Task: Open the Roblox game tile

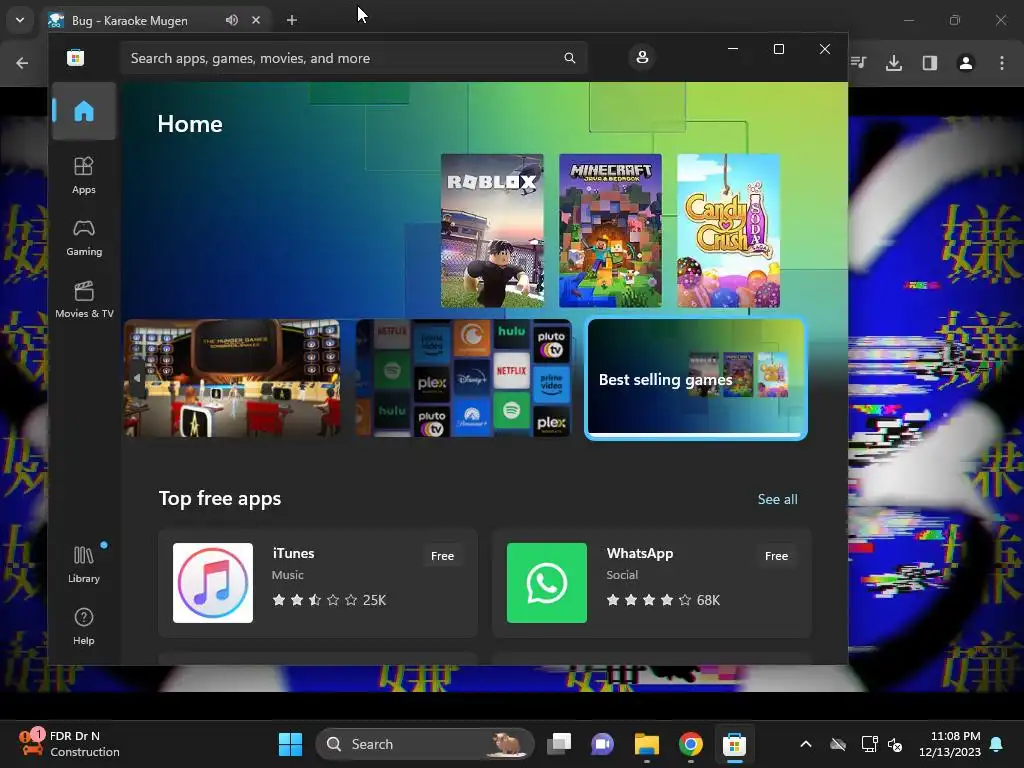Action: coord(492,231)
